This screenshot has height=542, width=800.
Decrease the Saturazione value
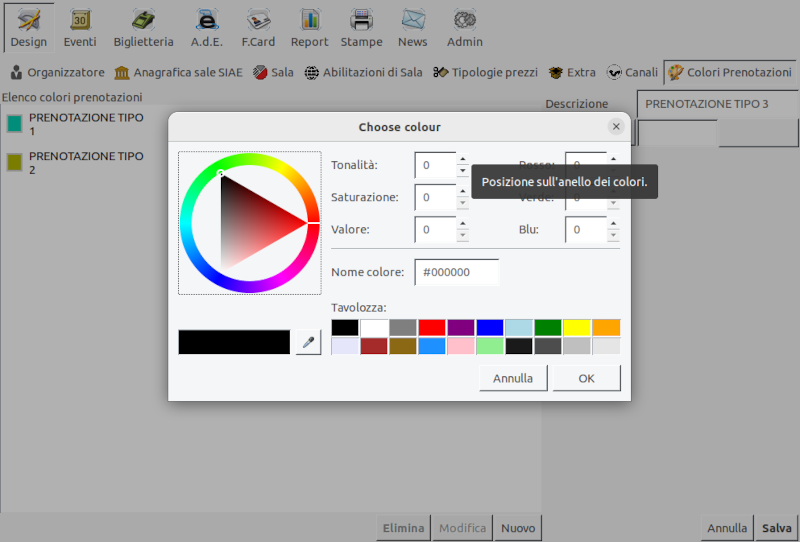tap(463, 203)
